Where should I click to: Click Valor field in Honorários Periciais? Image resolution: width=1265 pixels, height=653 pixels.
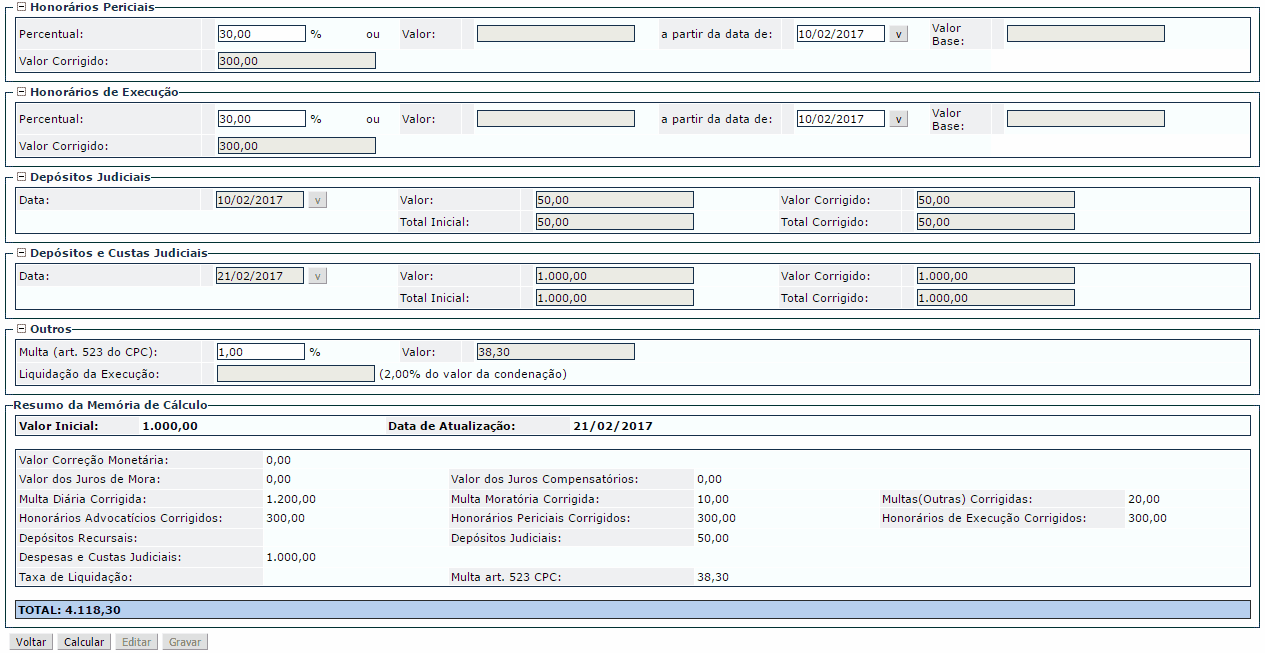pos(556,34)
